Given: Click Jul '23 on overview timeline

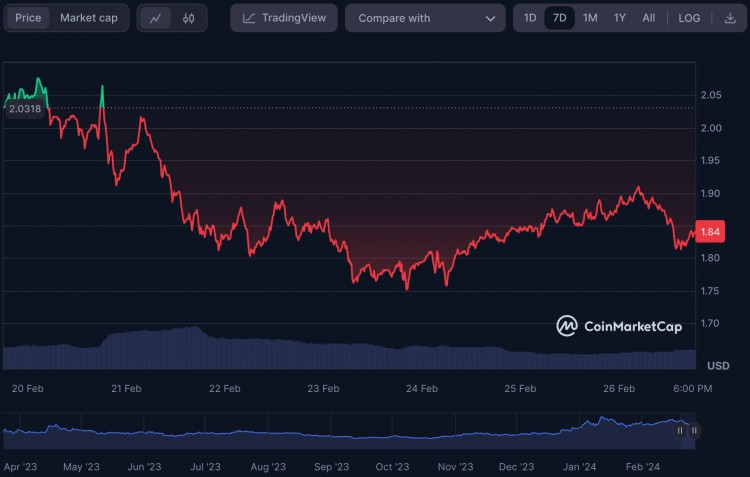Looking at the screenshot, I should 205,467.
